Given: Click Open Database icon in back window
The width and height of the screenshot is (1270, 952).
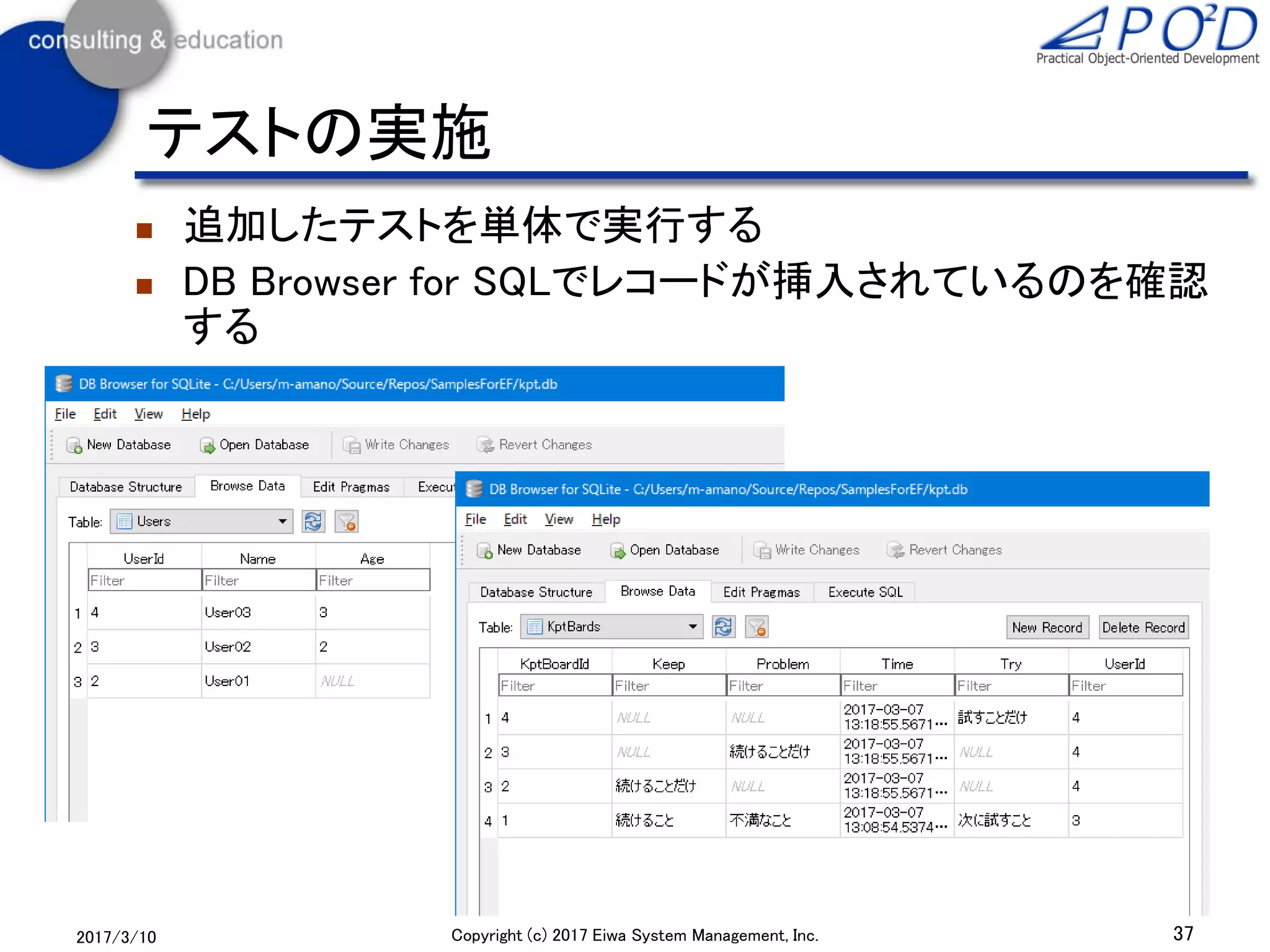Looking at the screenshot, I should pos(207,445).
